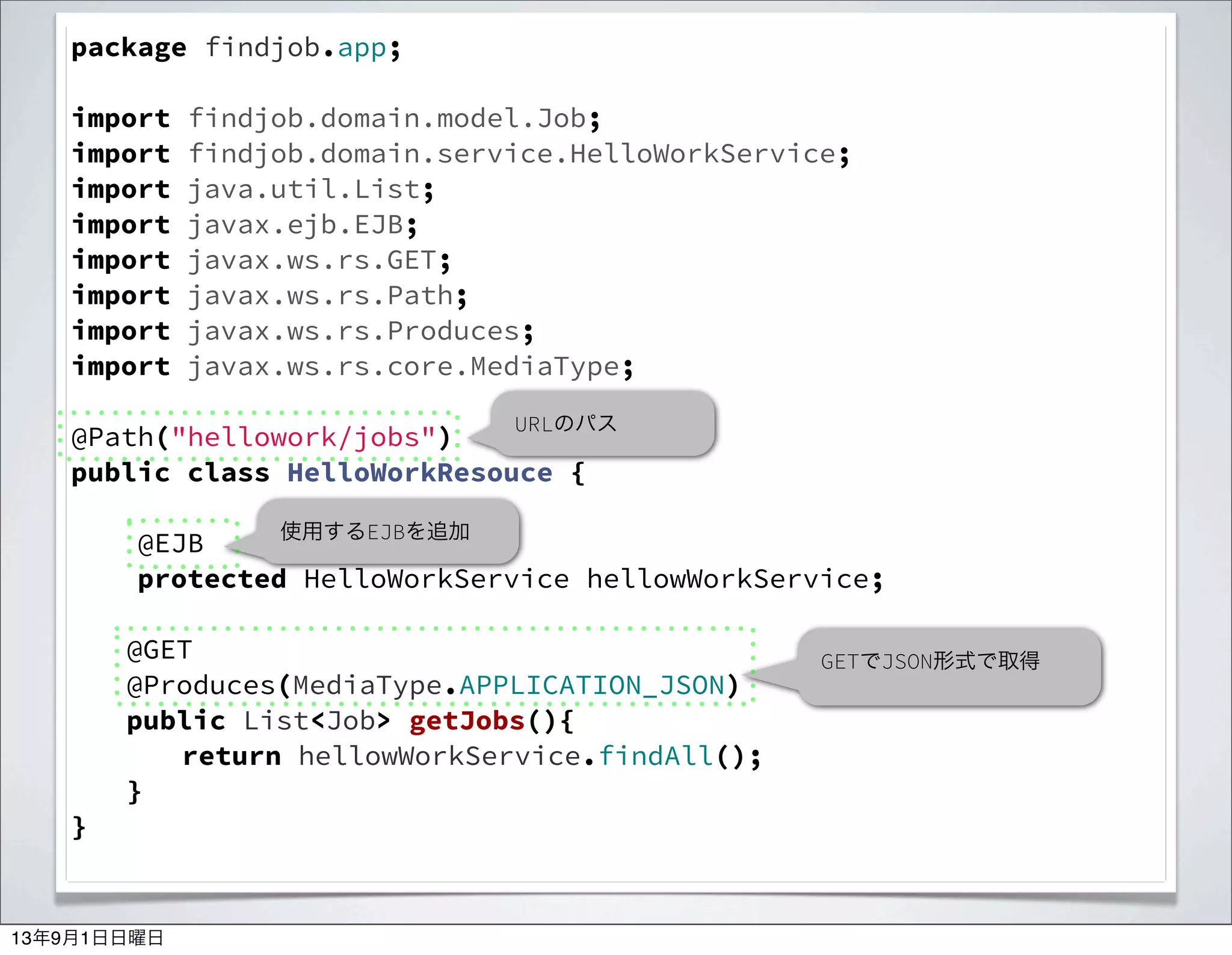Viewport: 1232px width, 955px height.
Task: Click the date footer '13年9月1日日曜日'
Action: tap(87, 938)
